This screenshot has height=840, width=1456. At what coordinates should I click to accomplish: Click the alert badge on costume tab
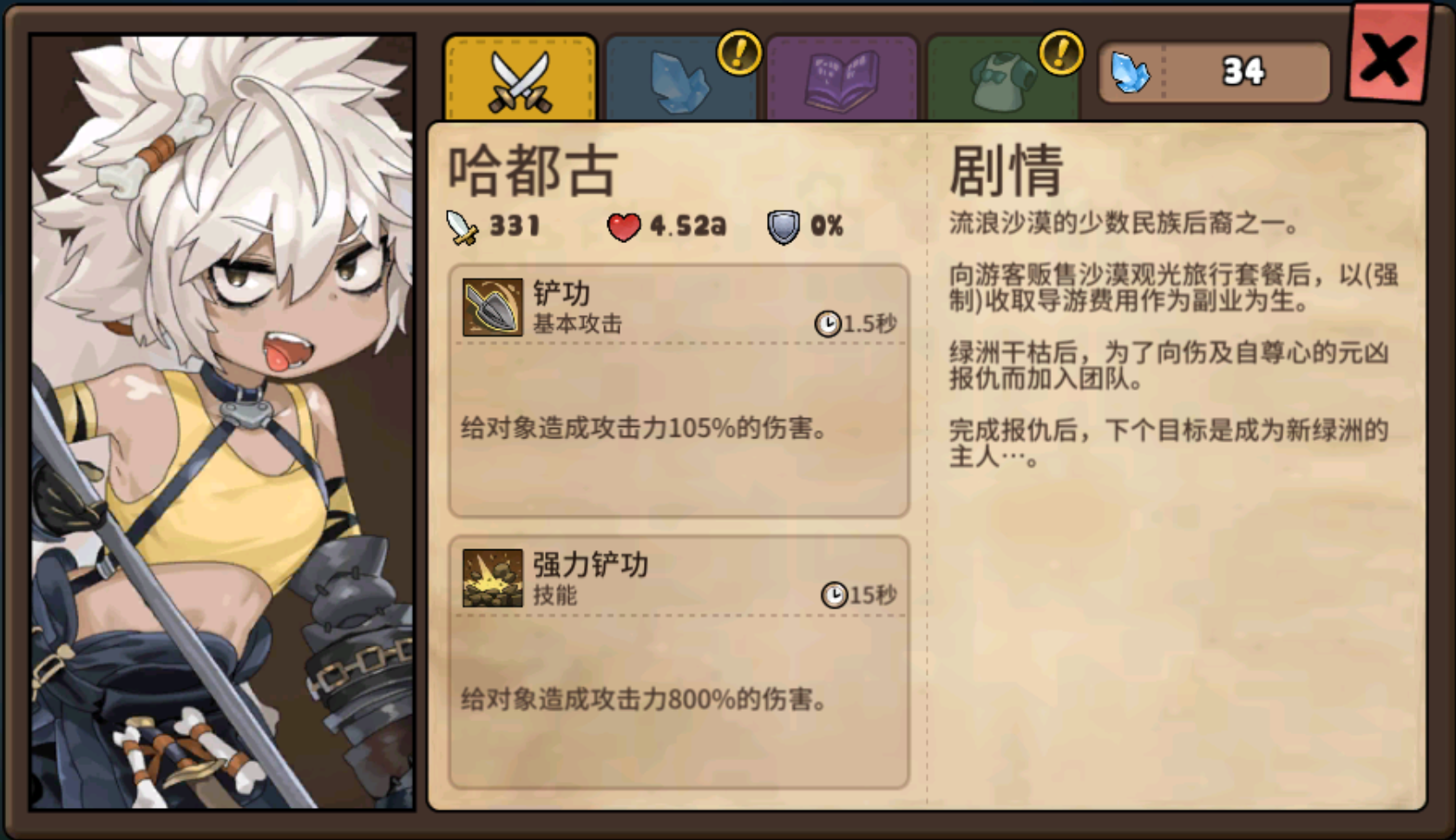pyautogui.click(x=1060, y=52)
